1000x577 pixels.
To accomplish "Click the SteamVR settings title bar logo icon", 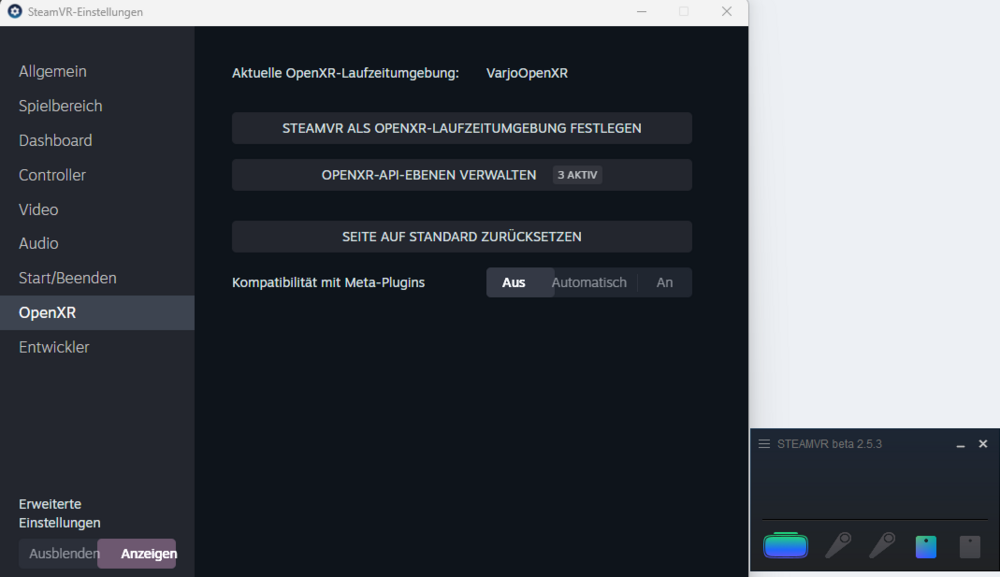I will tap(14, 11).
